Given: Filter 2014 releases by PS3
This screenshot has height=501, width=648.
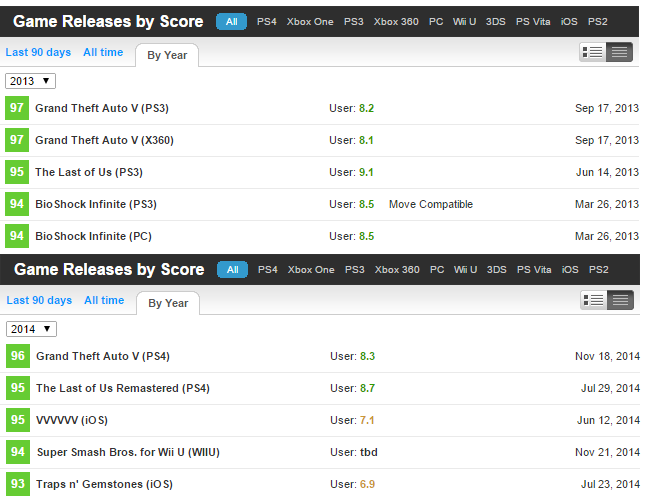Looking at the screenshot, I should tap(355, 270).
